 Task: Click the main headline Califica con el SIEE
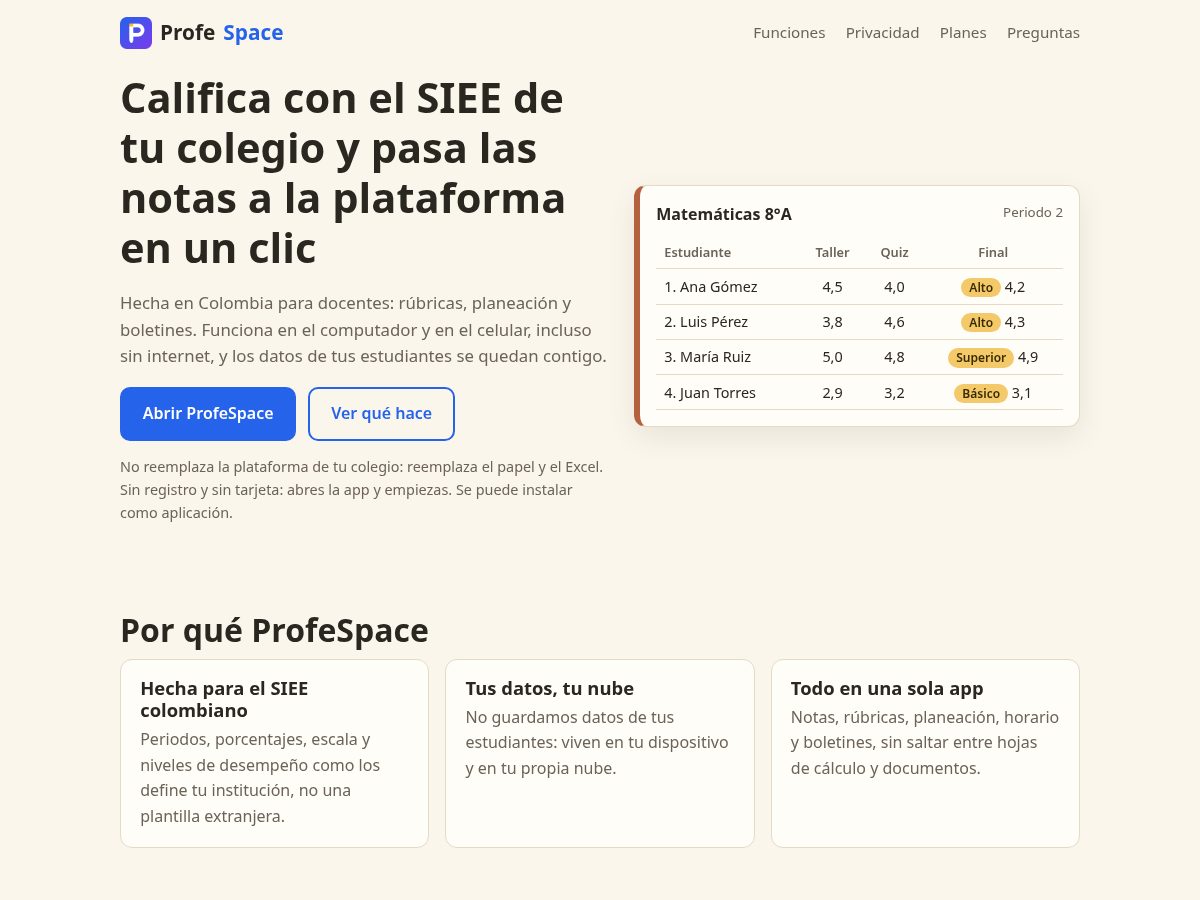343,174
